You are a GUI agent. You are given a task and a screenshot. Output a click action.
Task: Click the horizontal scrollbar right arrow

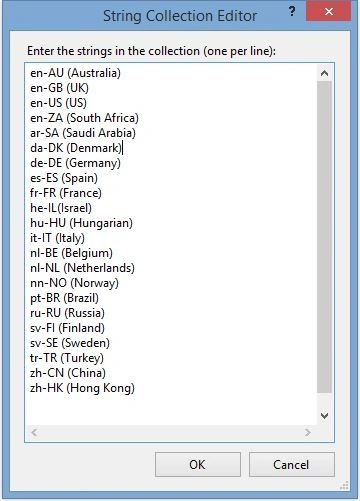pos(308,432)
